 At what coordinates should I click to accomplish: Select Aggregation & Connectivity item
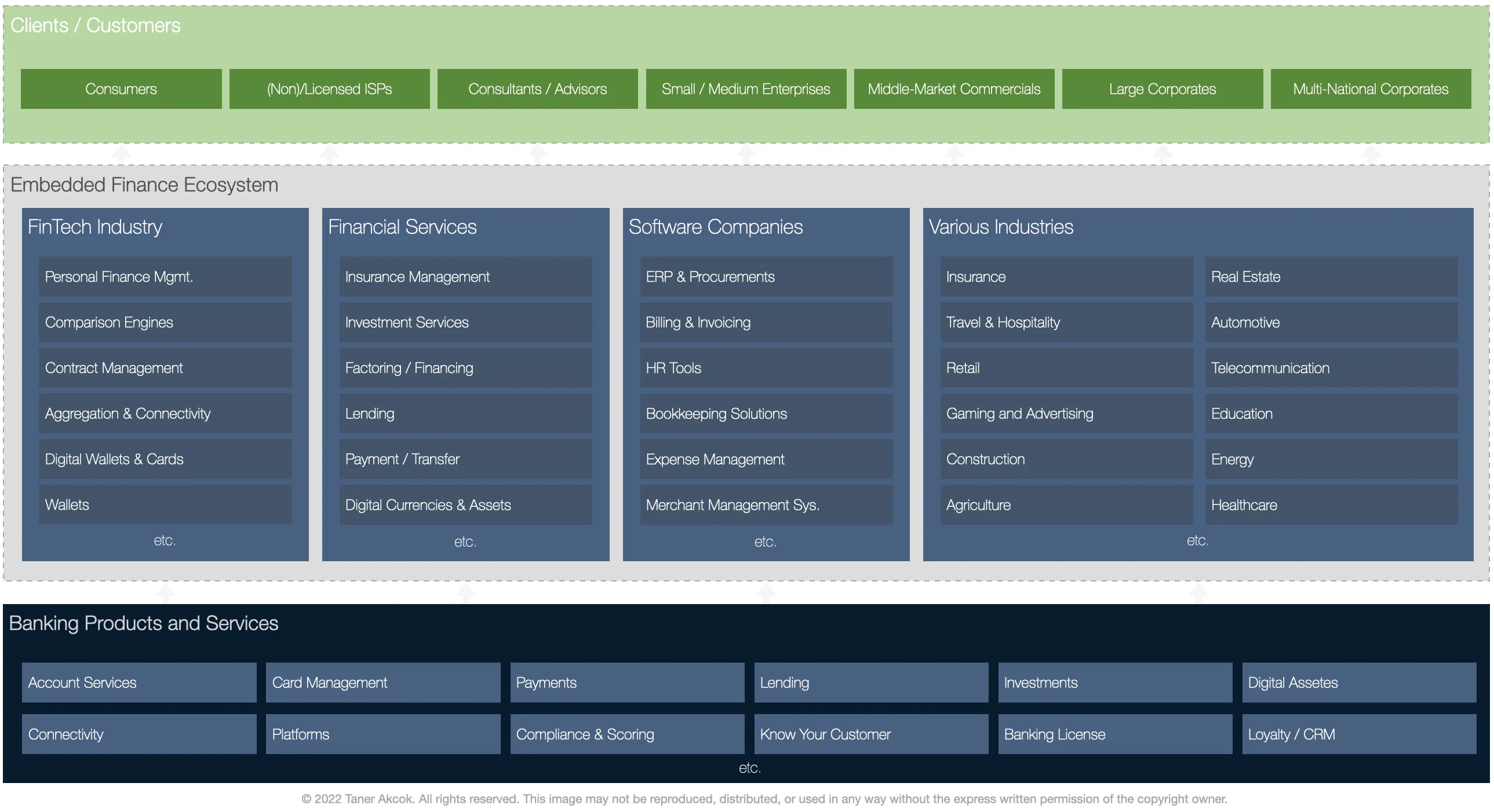coord(165,414)
